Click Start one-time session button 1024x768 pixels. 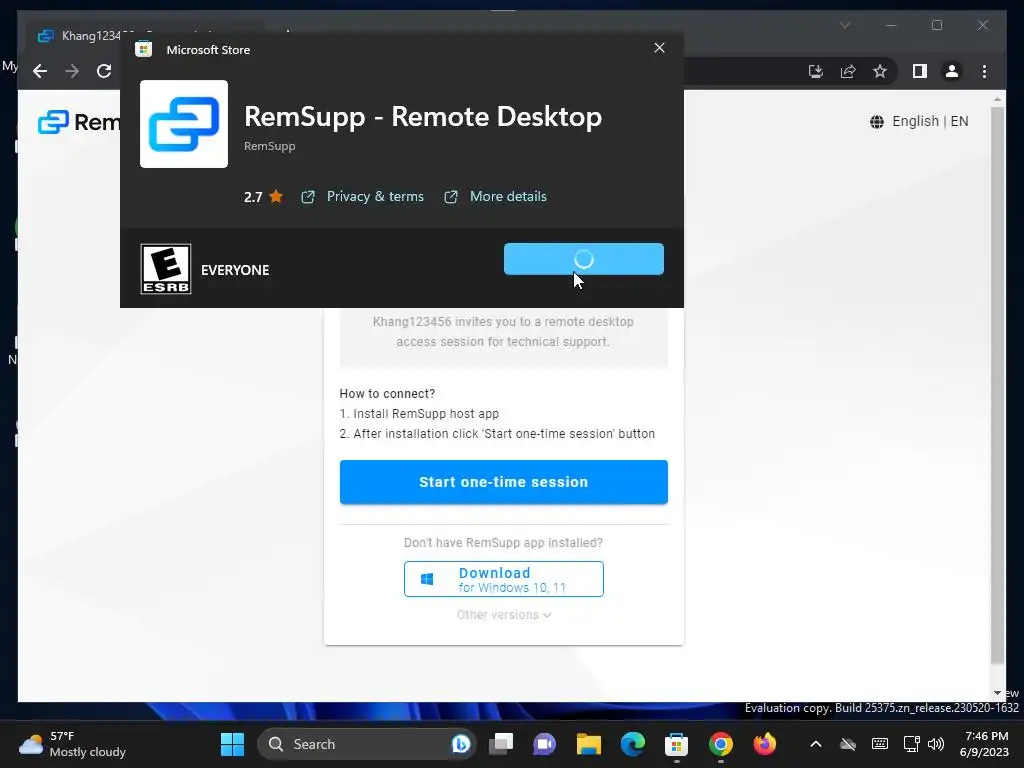504,482
